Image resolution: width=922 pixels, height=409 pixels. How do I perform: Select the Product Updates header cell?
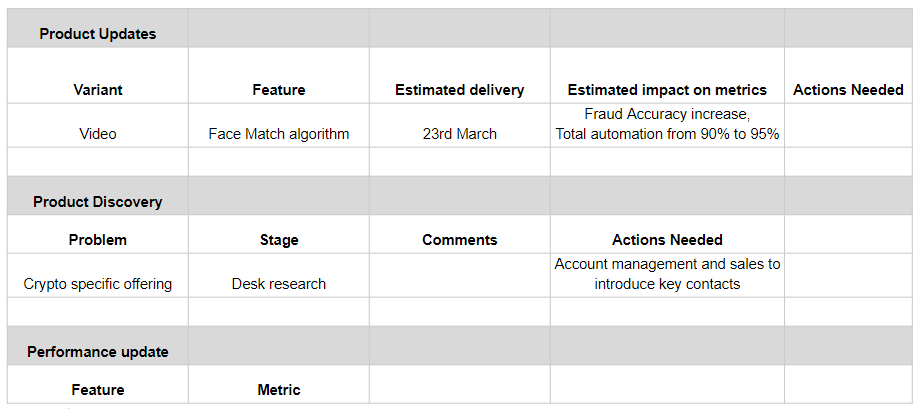pos(98,34)
